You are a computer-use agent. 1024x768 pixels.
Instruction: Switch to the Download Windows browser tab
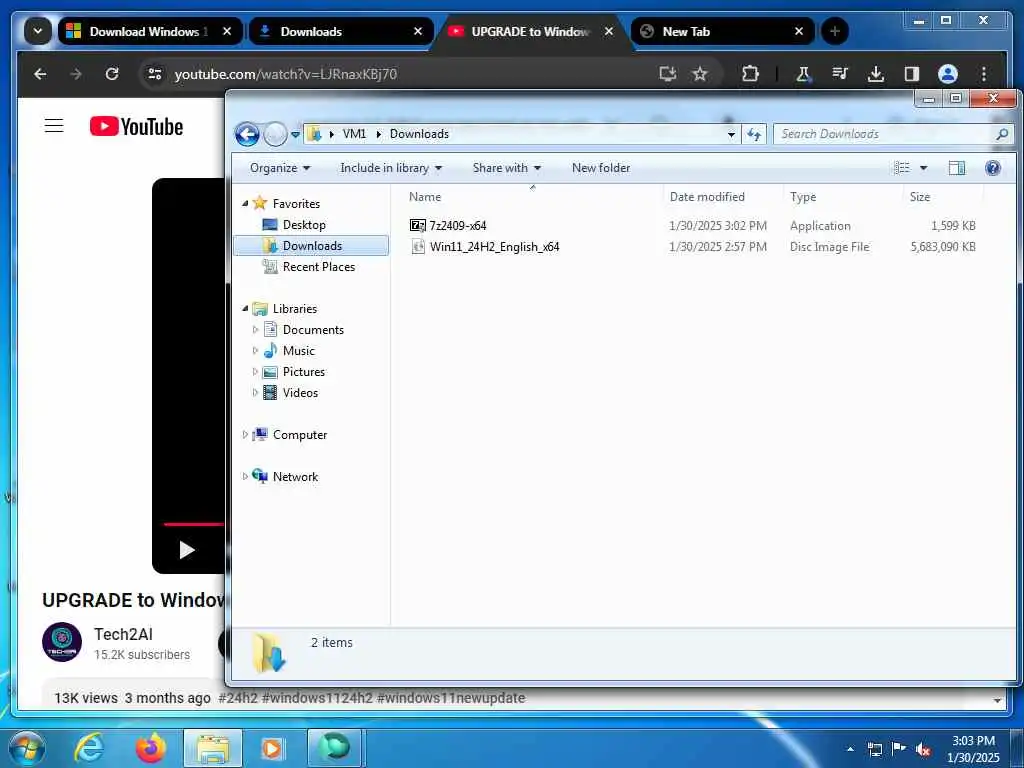[x=150, y=31]
